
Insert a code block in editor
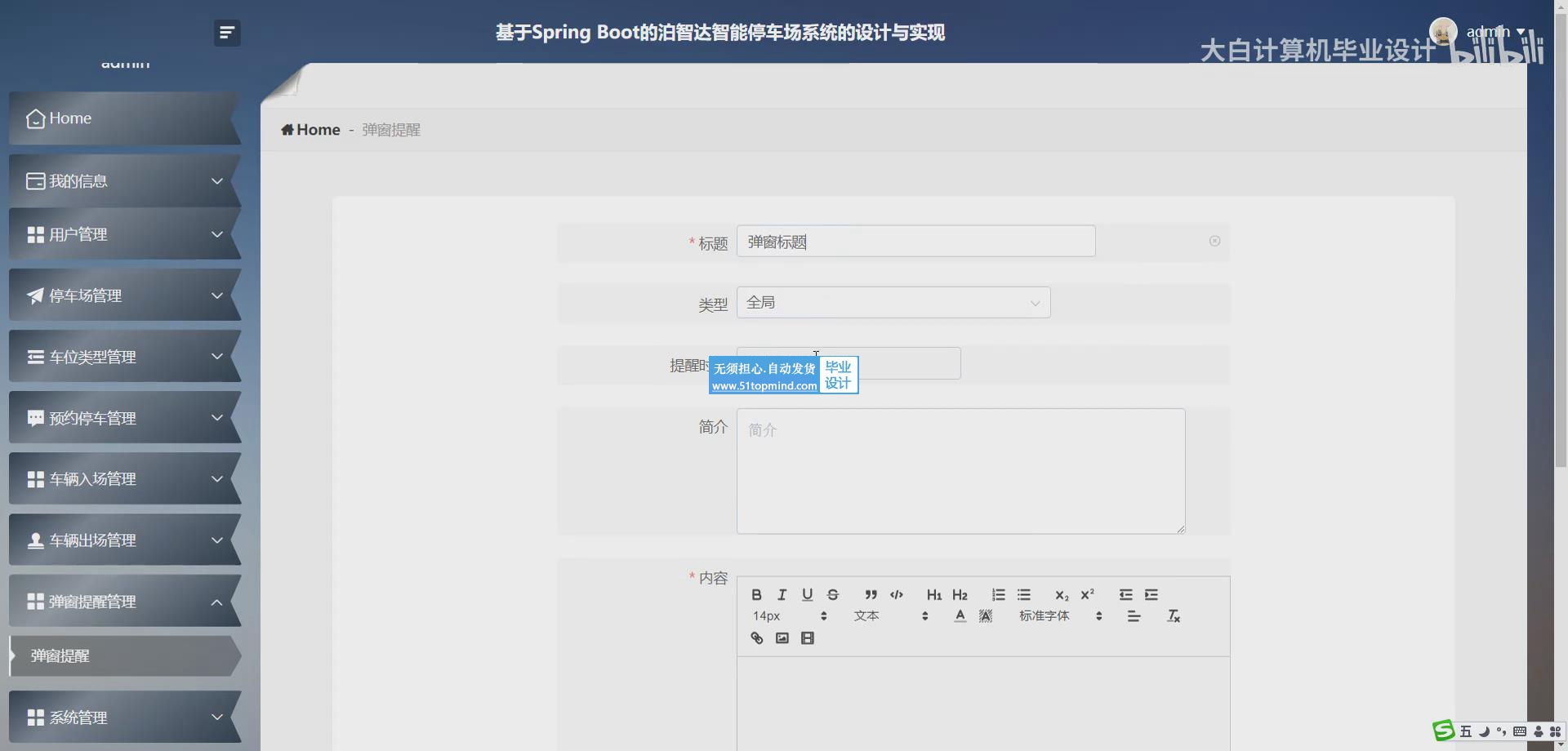(897, 594)
